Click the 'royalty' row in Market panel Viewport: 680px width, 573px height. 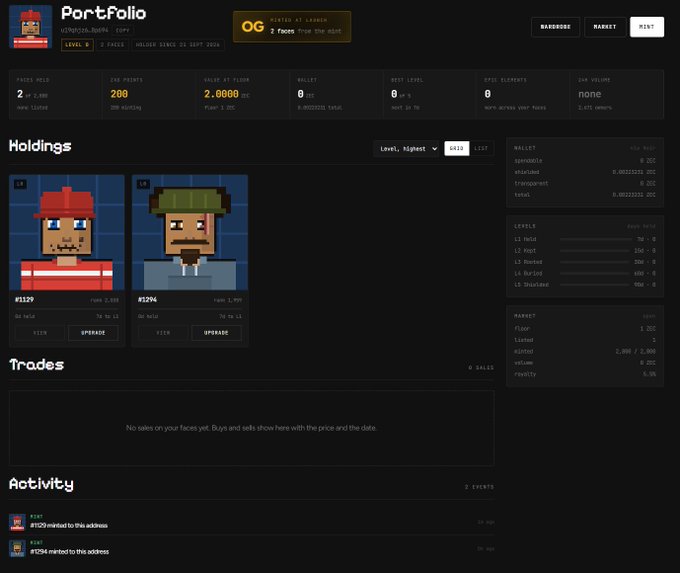[585, 374]
